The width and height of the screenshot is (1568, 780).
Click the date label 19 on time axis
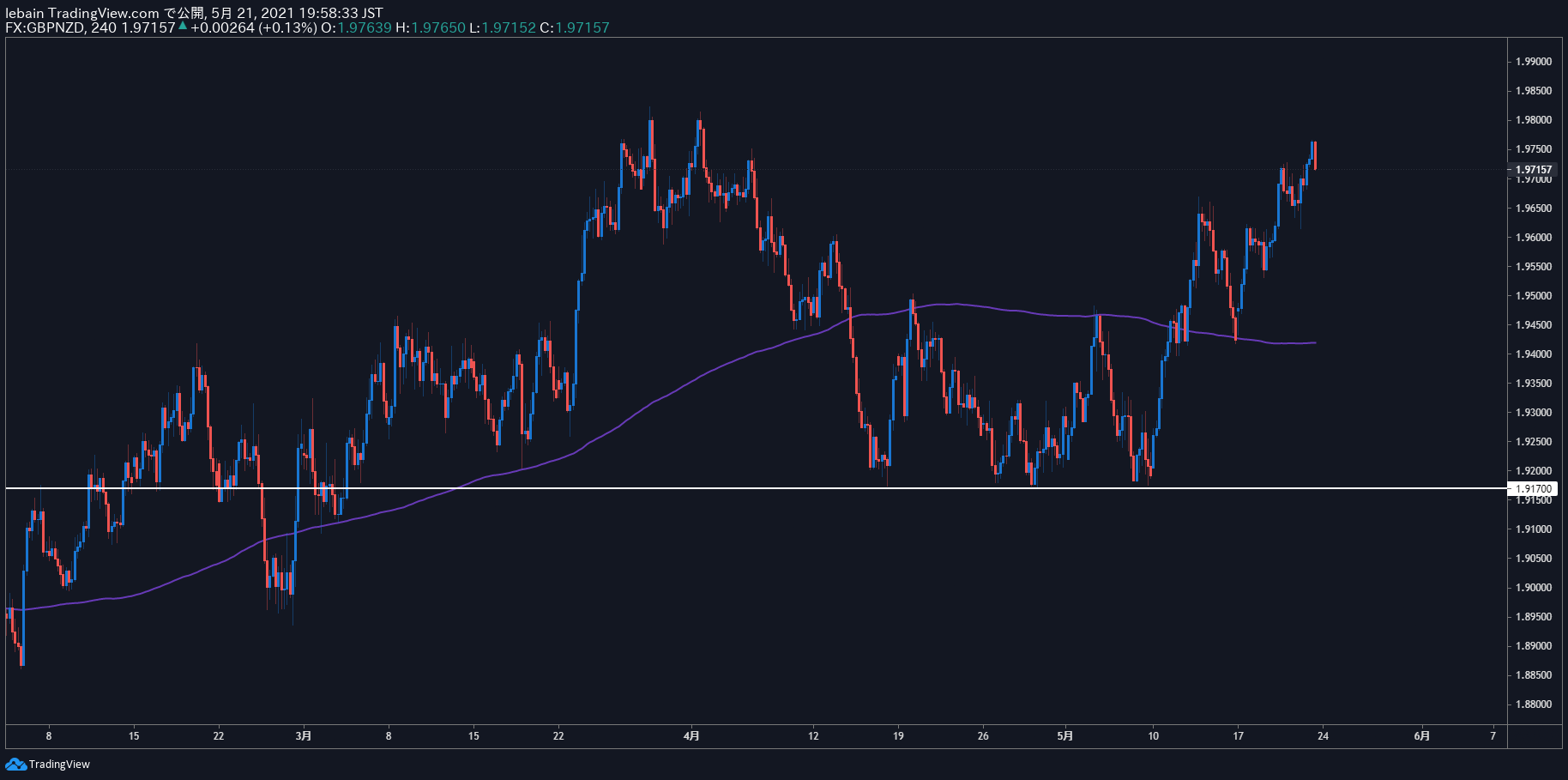[x=898, y=735]
